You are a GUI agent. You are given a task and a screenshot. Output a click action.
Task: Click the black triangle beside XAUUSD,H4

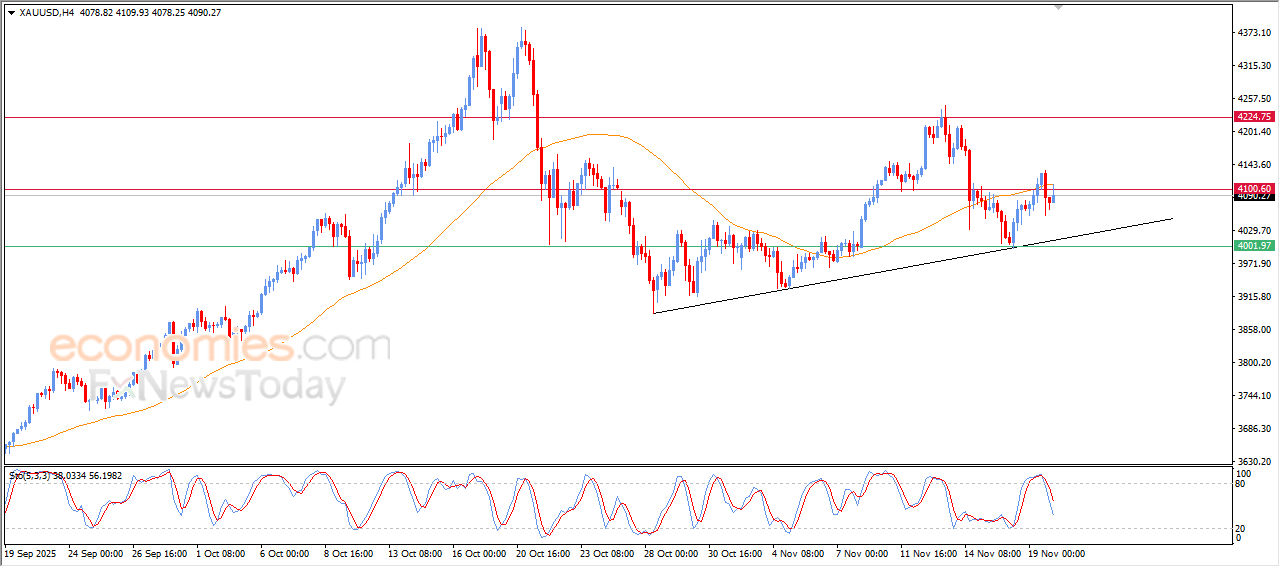point(11,13)
